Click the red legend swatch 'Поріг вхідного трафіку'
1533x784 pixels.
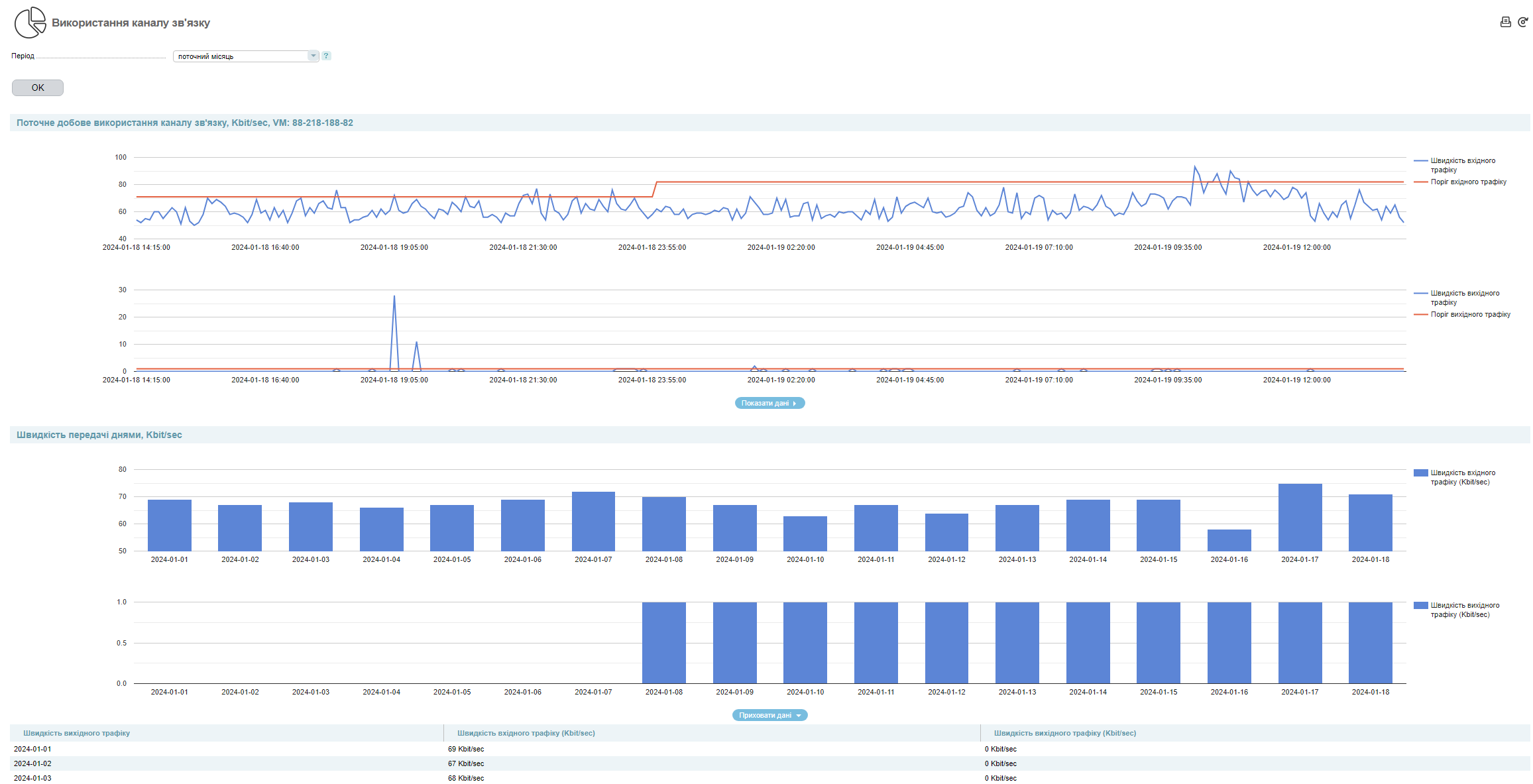pos(1420,182)
